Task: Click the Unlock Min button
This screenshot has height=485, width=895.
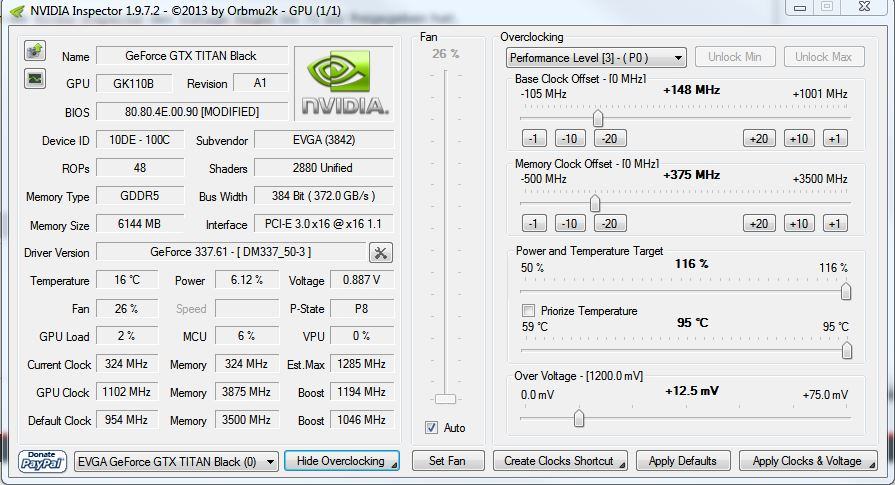Action: point(735,57)
